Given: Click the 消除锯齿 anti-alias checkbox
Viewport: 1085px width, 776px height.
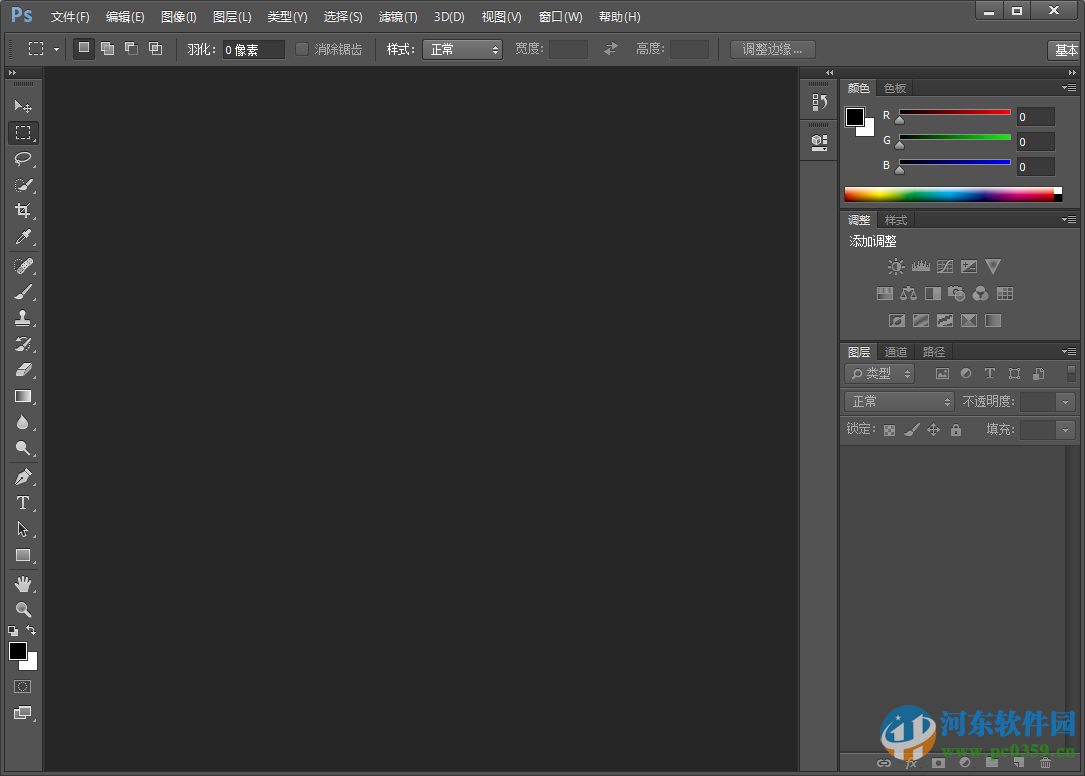Looking at the screenshot, I should click(303, 48).
